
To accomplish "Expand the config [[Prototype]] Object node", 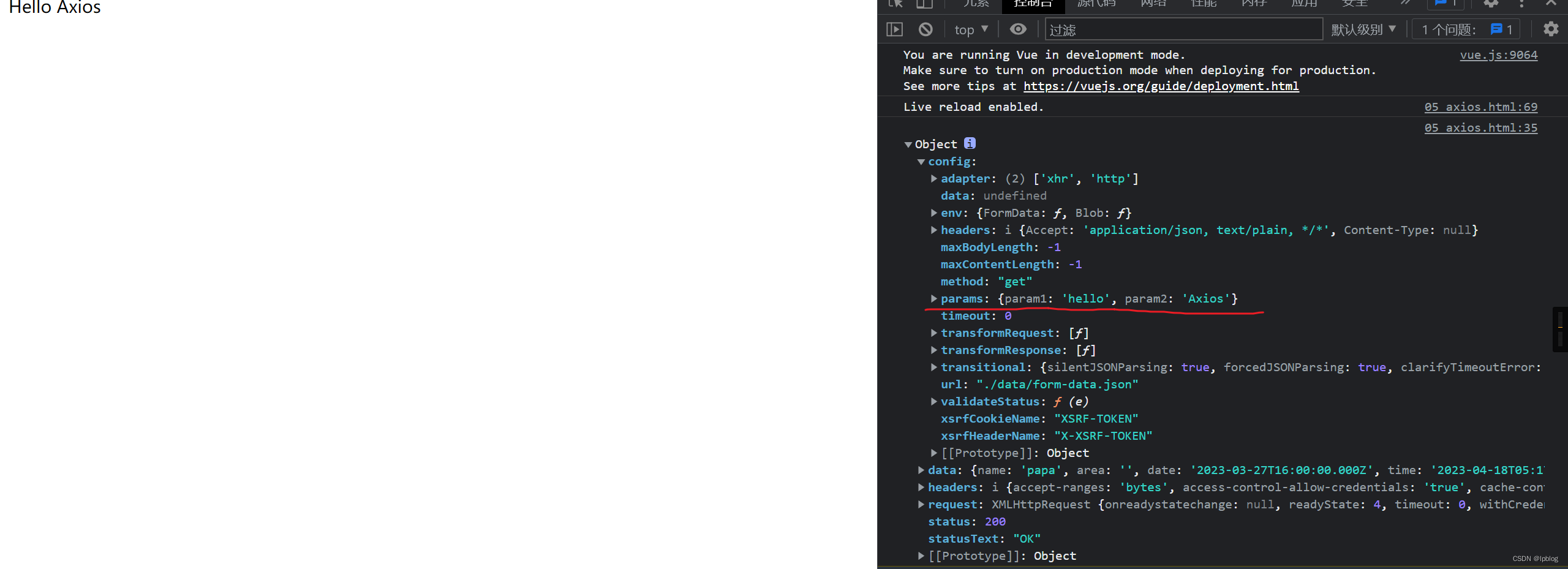I will [x=934, y=453].
